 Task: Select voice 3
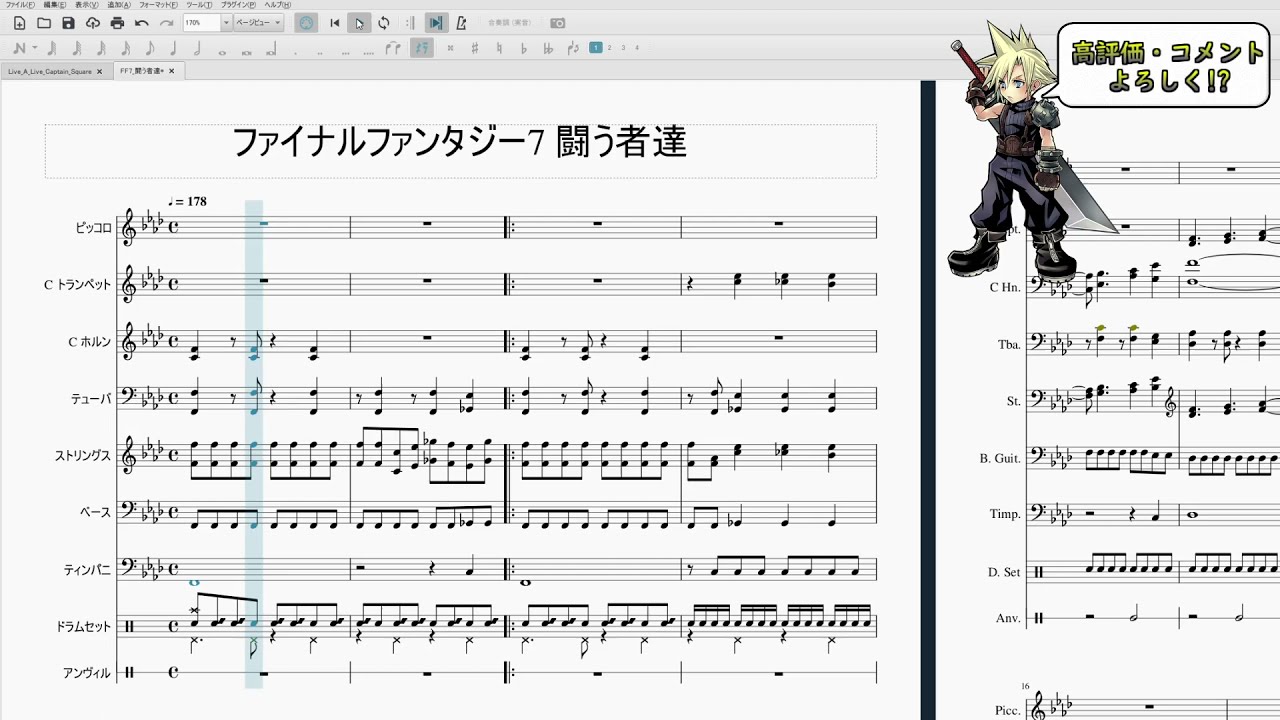point(623,47)
